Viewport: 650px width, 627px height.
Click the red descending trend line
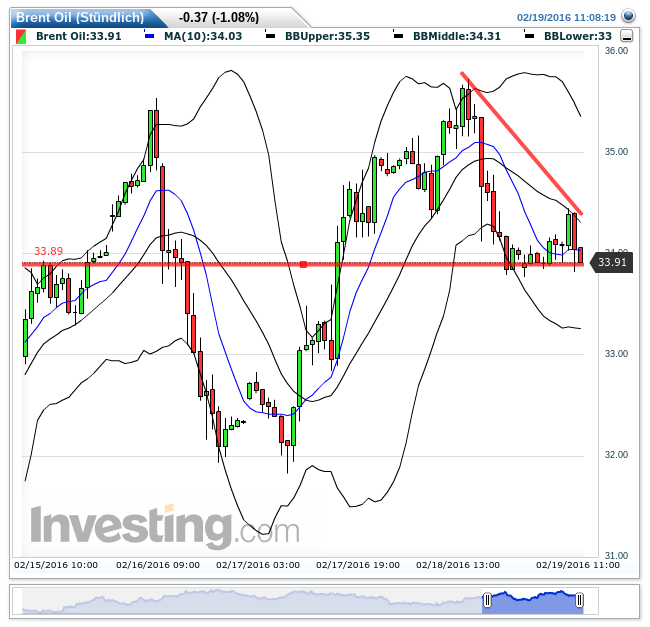pos(520,141)
